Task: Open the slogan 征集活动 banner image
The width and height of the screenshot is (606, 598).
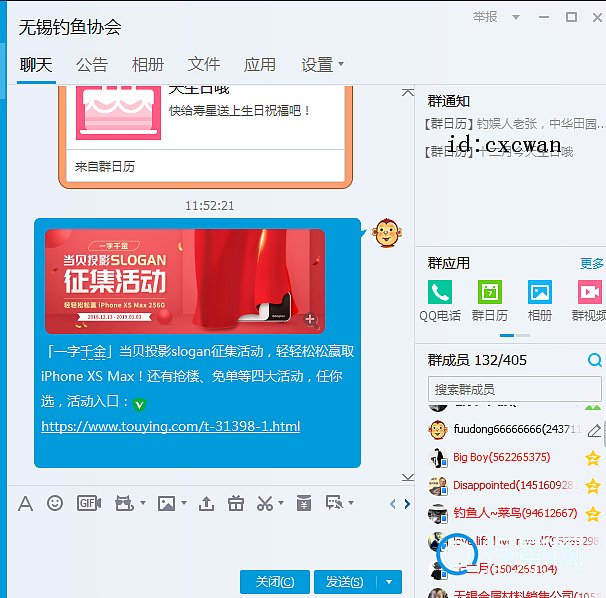Action: point(185,281)
